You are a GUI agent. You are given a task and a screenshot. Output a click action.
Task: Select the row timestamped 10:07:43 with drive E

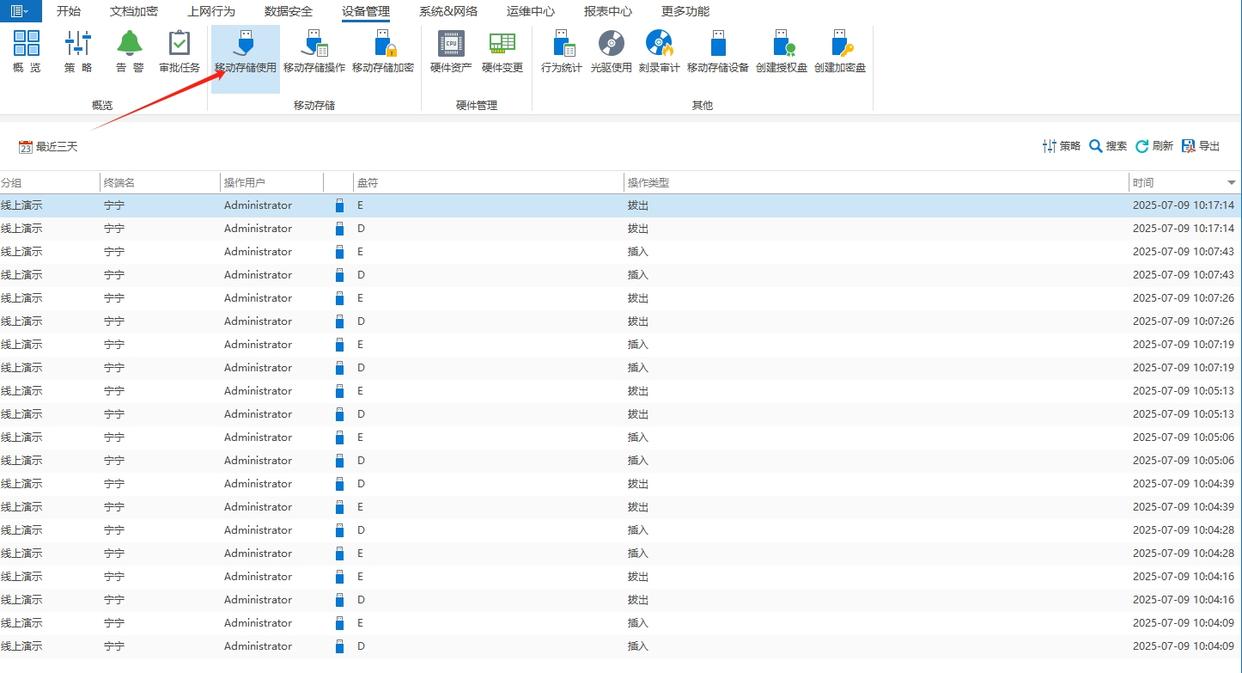tap(600, 252)
